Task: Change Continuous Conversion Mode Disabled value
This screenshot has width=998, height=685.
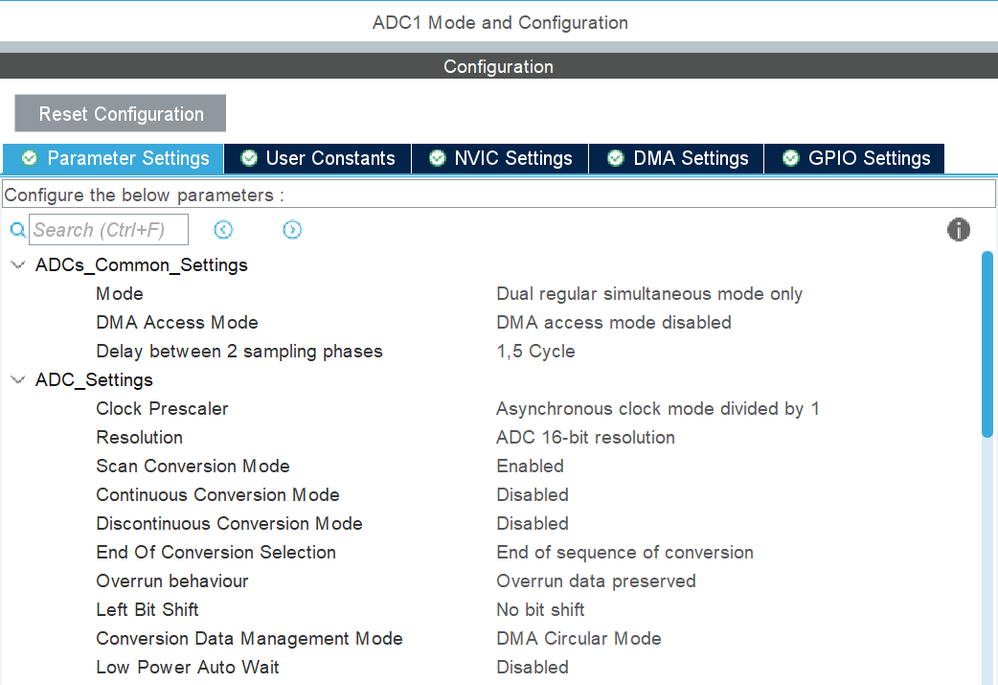Action: [532, 495]
